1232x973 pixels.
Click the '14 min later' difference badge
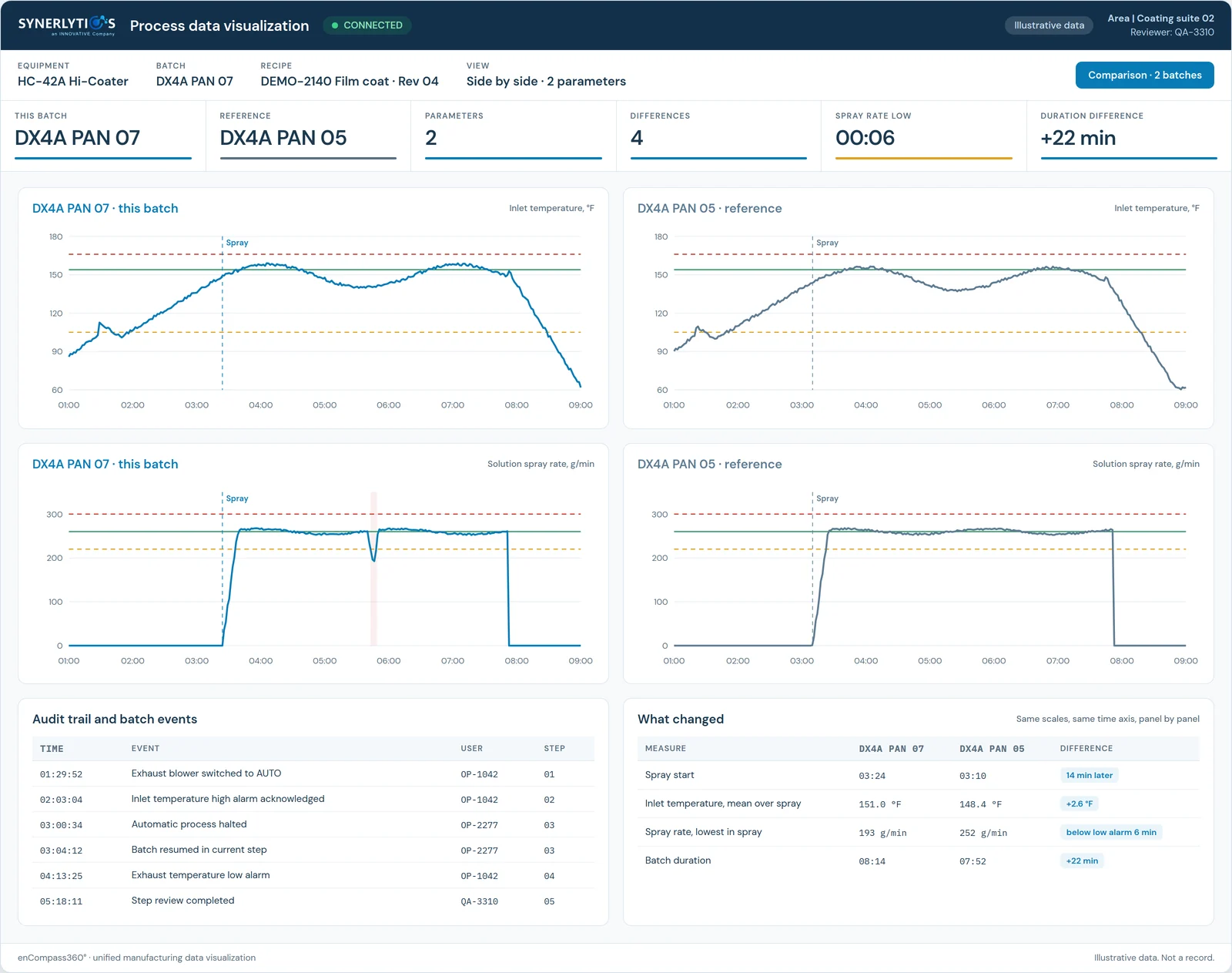[x=1089, y=776]
